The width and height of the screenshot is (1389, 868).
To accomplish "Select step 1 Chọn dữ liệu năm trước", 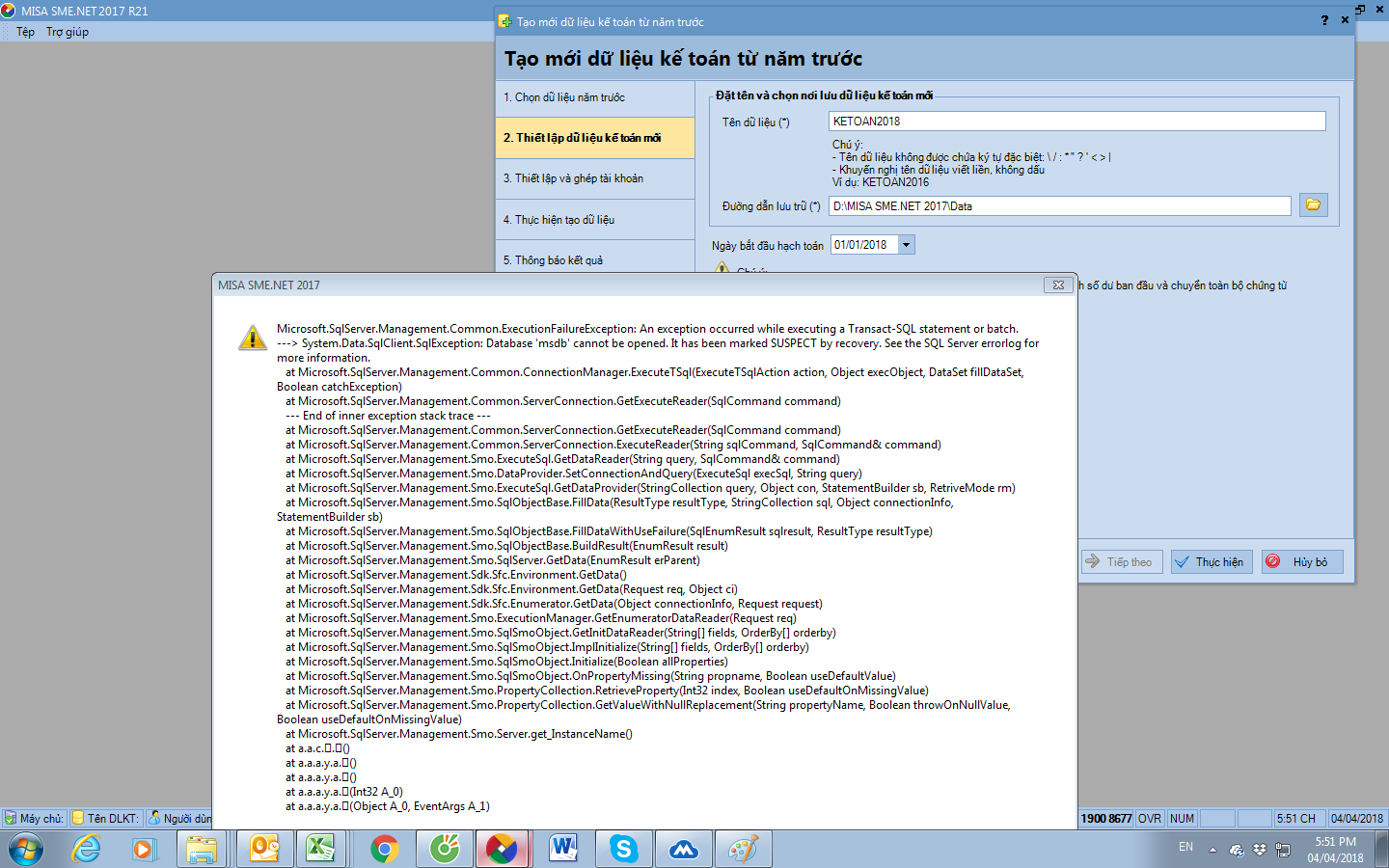I will pos(595,97).
